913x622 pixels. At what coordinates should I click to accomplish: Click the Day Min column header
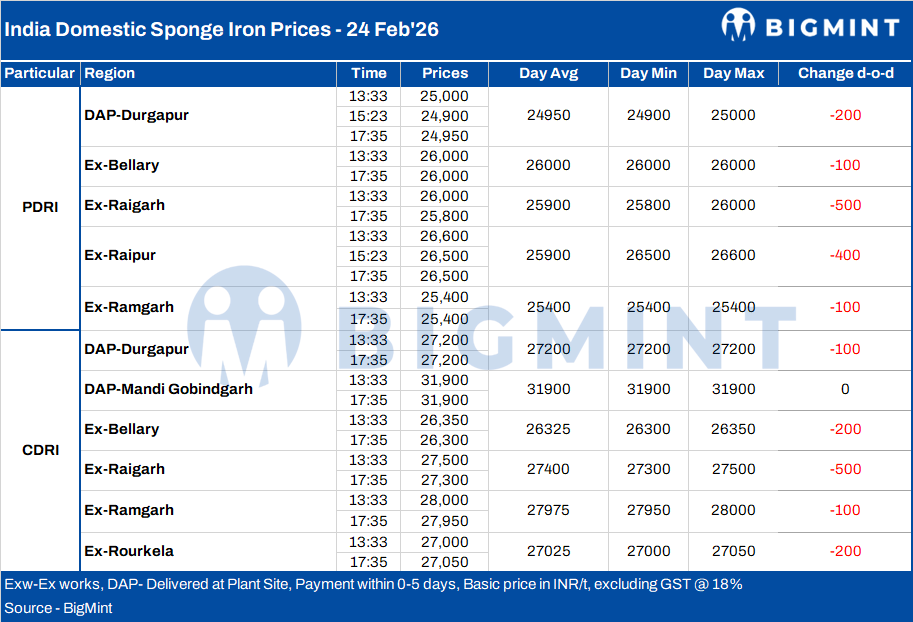coord(648,73)
